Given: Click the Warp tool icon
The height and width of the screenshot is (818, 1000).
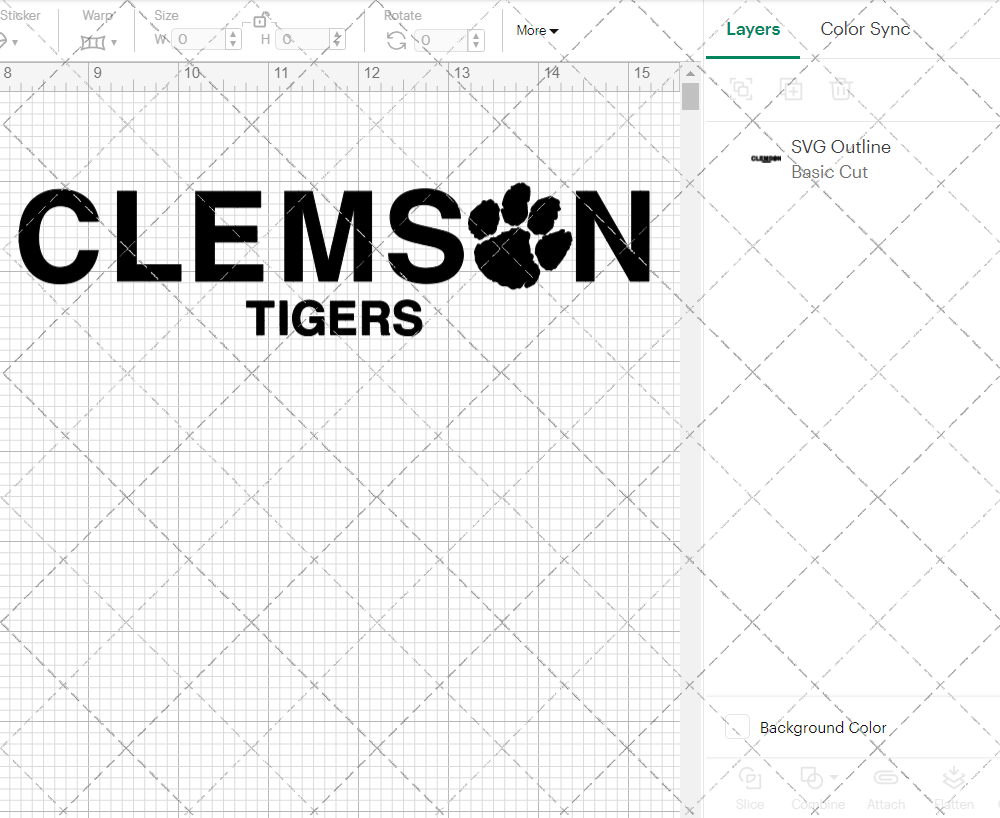Looking at the screenshot, I should [95, 41].
